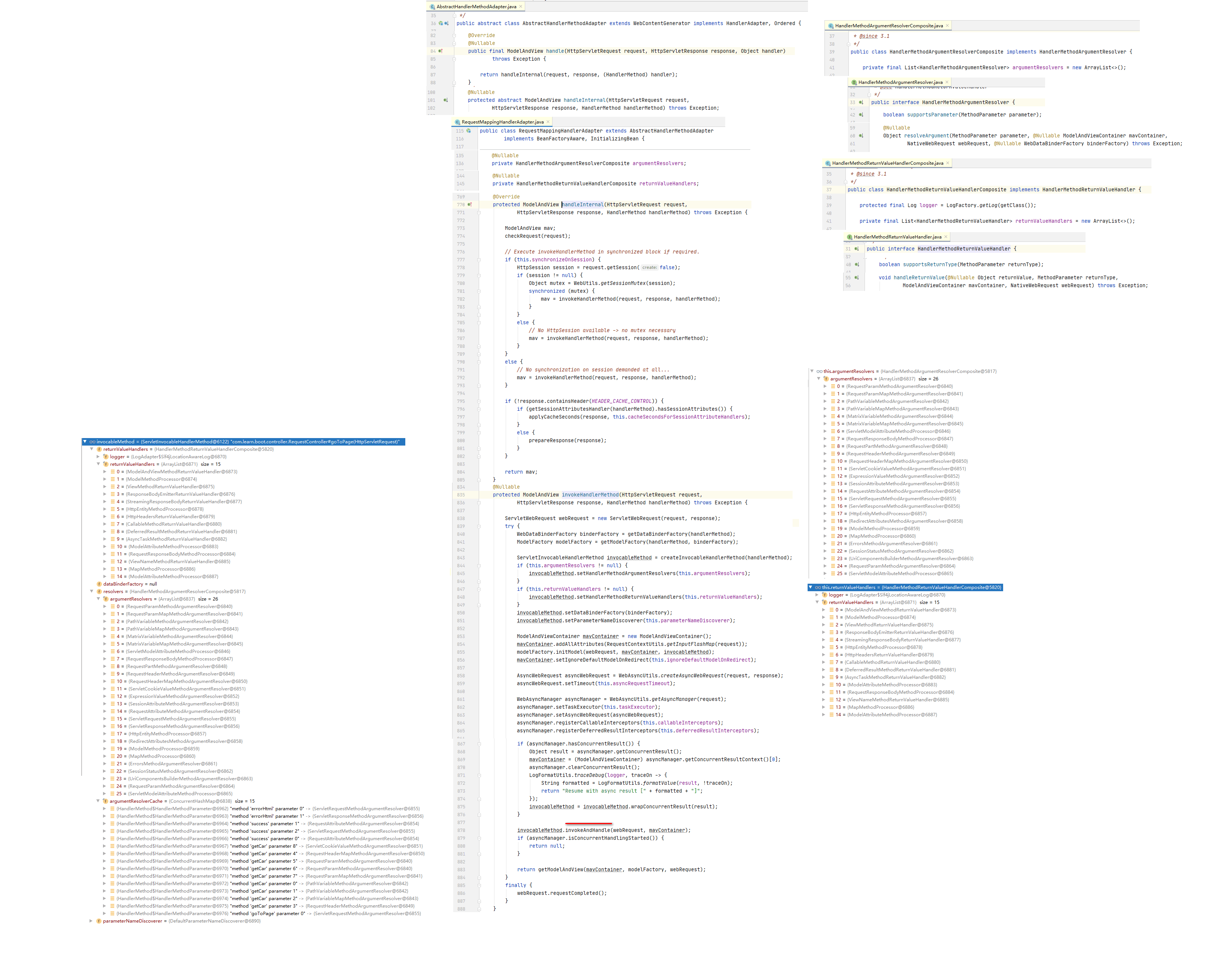1232x963 pixels.
Task: Switch to HandlerMethodArgumentResolverComposite.java tab
Action: 889,26
